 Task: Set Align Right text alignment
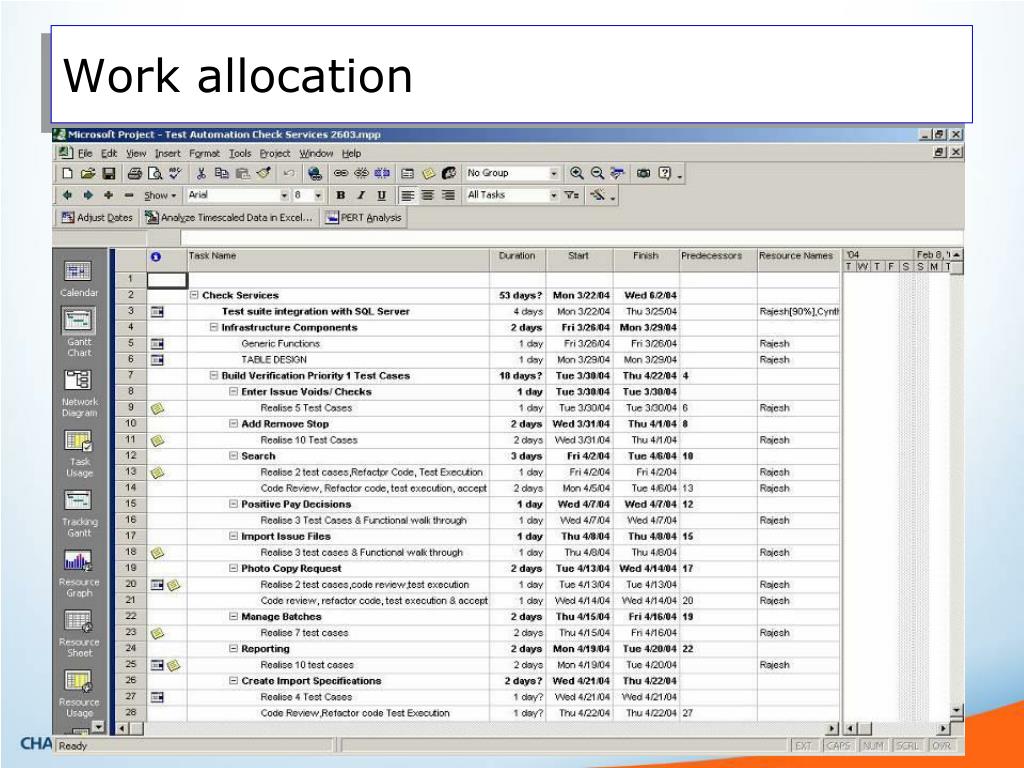(449, 195)
